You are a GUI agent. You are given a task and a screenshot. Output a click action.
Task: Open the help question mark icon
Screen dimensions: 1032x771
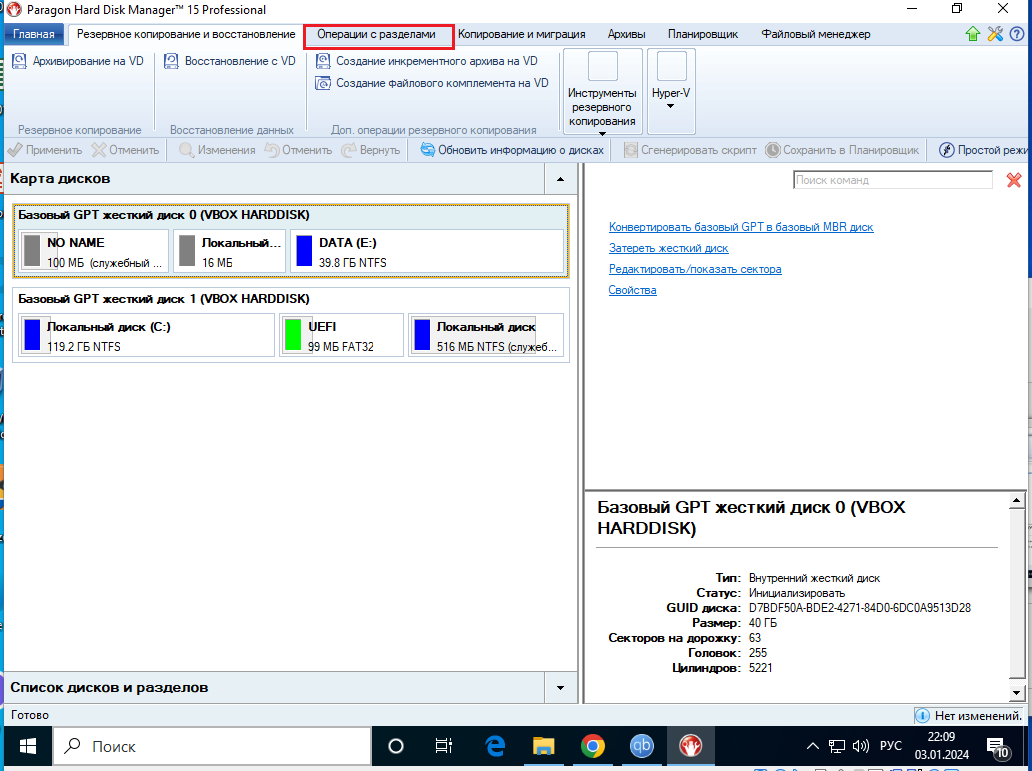point(1017,34)
